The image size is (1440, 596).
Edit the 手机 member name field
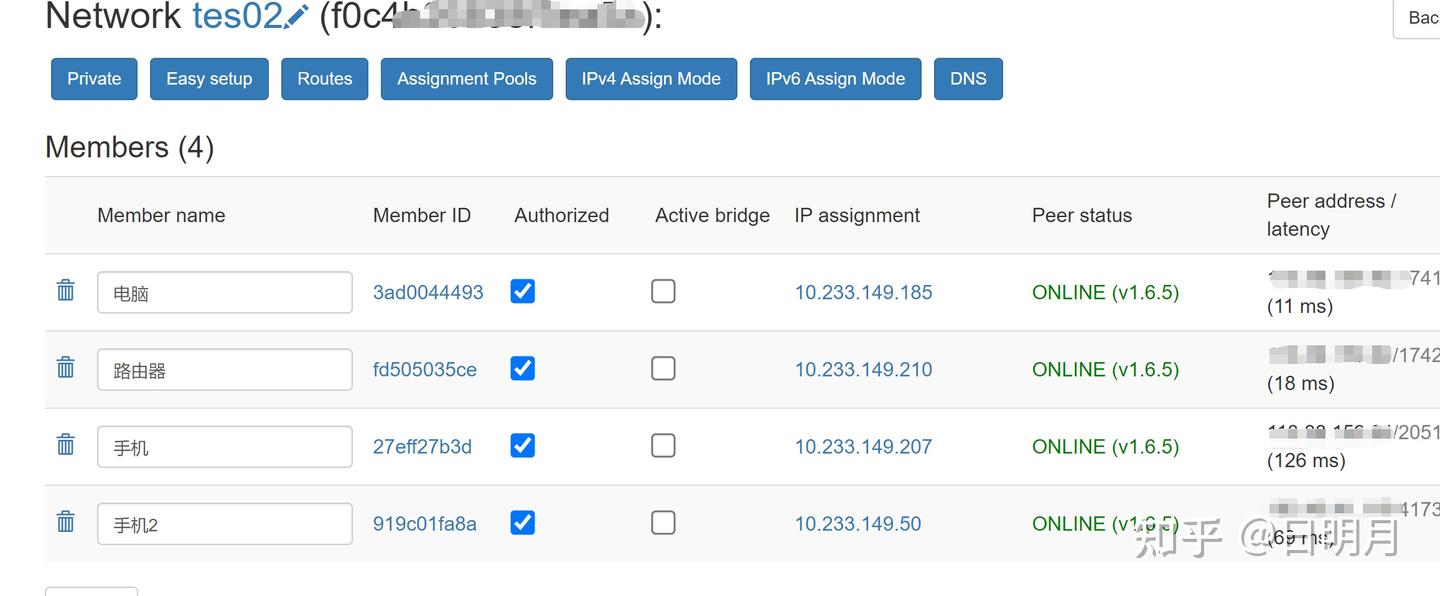(225, 446)
